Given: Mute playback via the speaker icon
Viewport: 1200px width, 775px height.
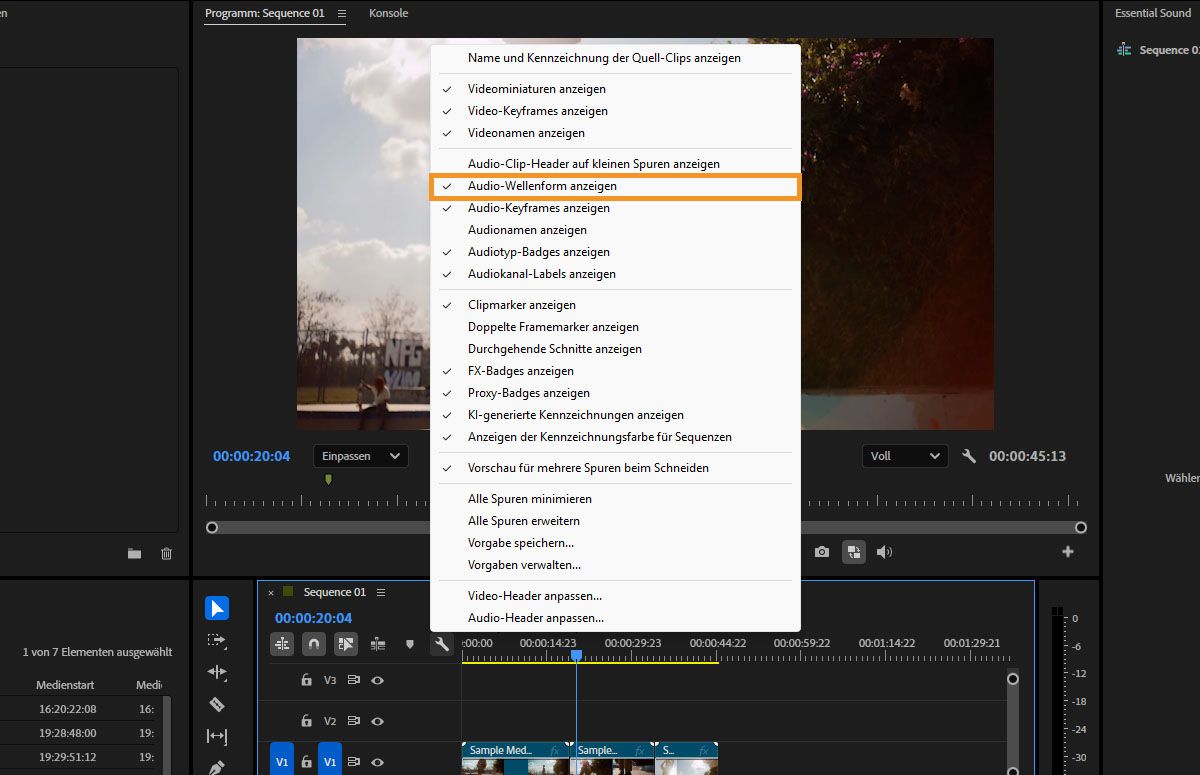Looking at the screenshot, I should (884, 551).
